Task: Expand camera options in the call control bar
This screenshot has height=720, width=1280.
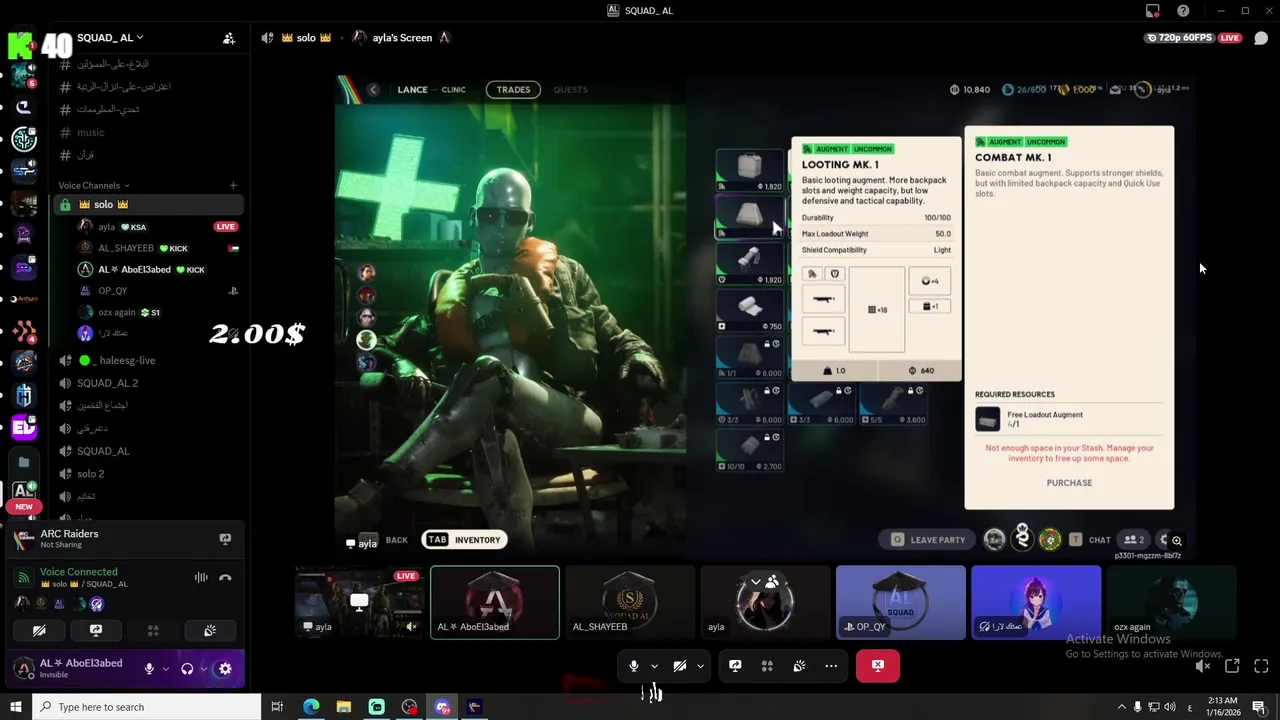Action: [x=700, y=666]
